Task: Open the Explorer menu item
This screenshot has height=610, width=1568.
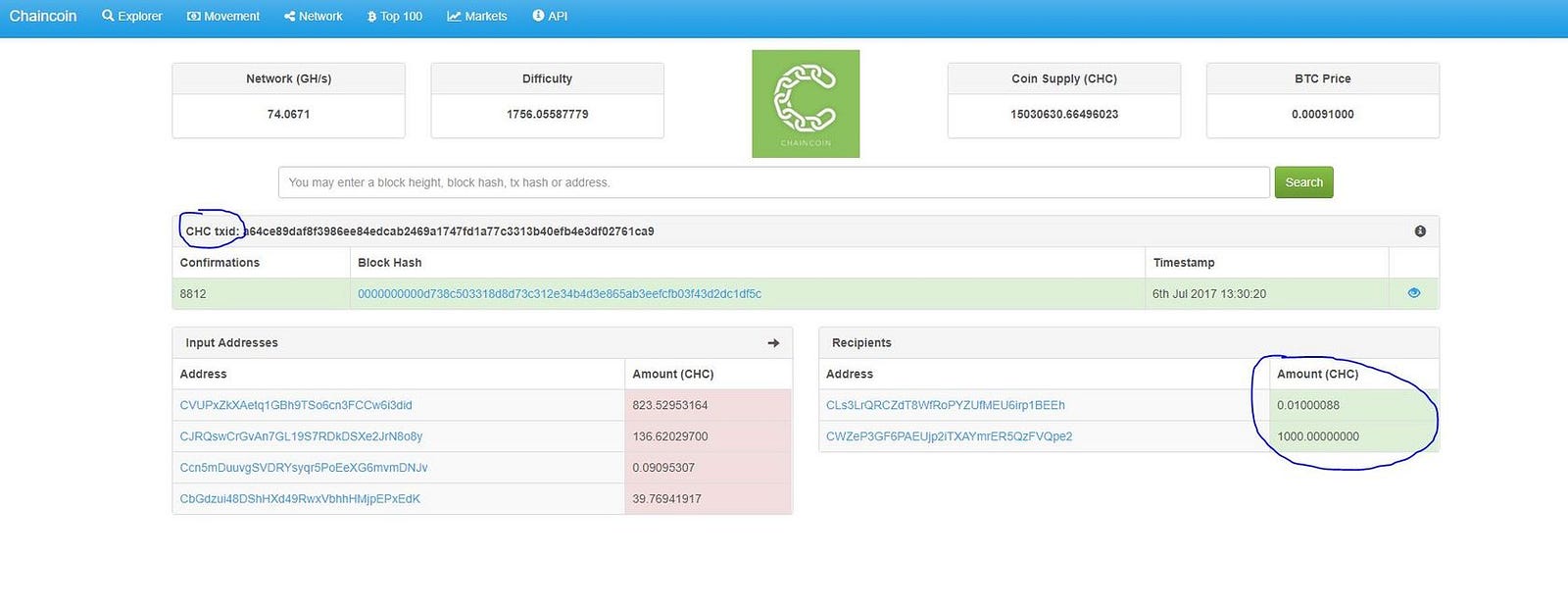Action: pyautogui.click(x=132, y=16)
